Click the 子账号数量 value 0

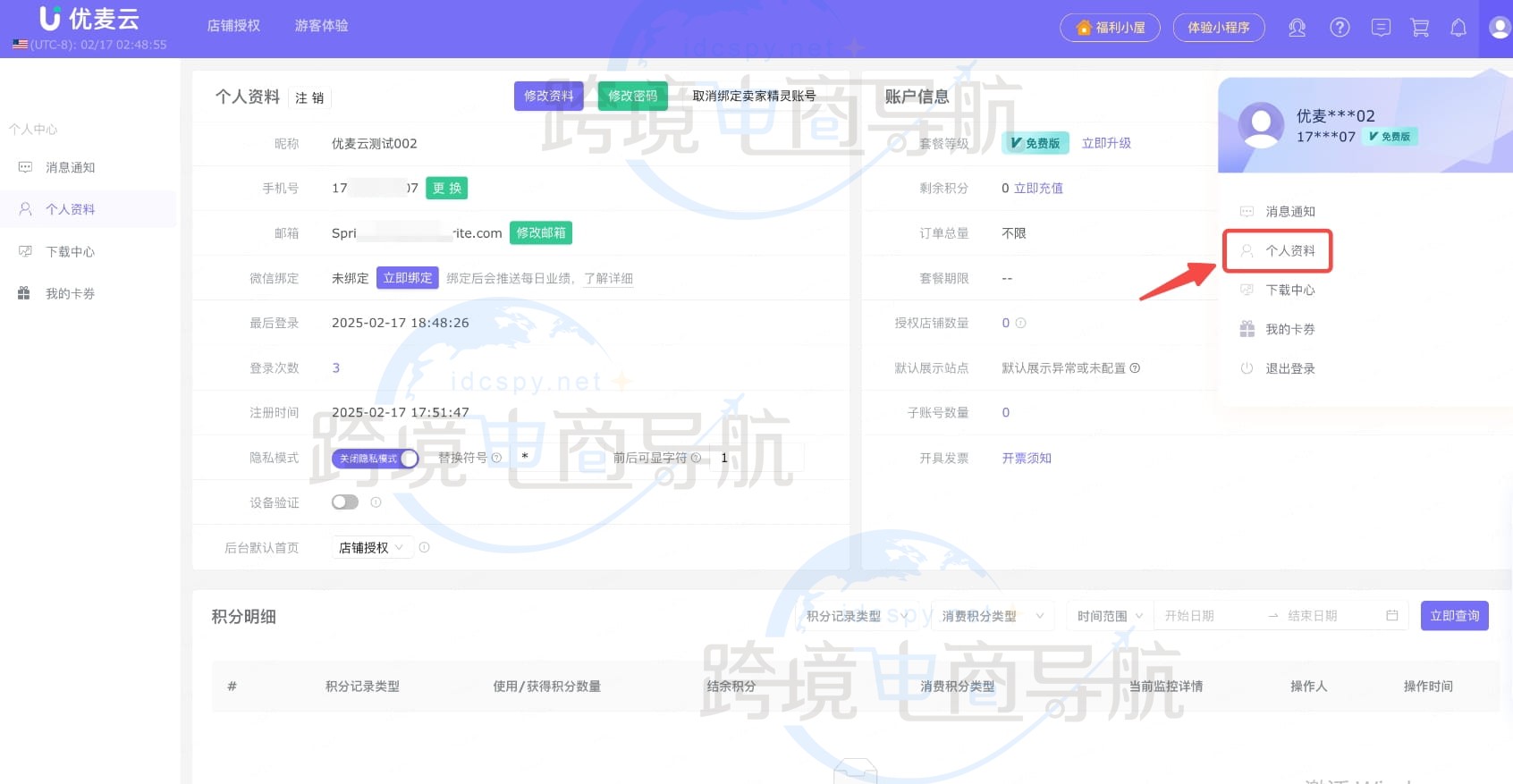click(x=1006, y=412)
